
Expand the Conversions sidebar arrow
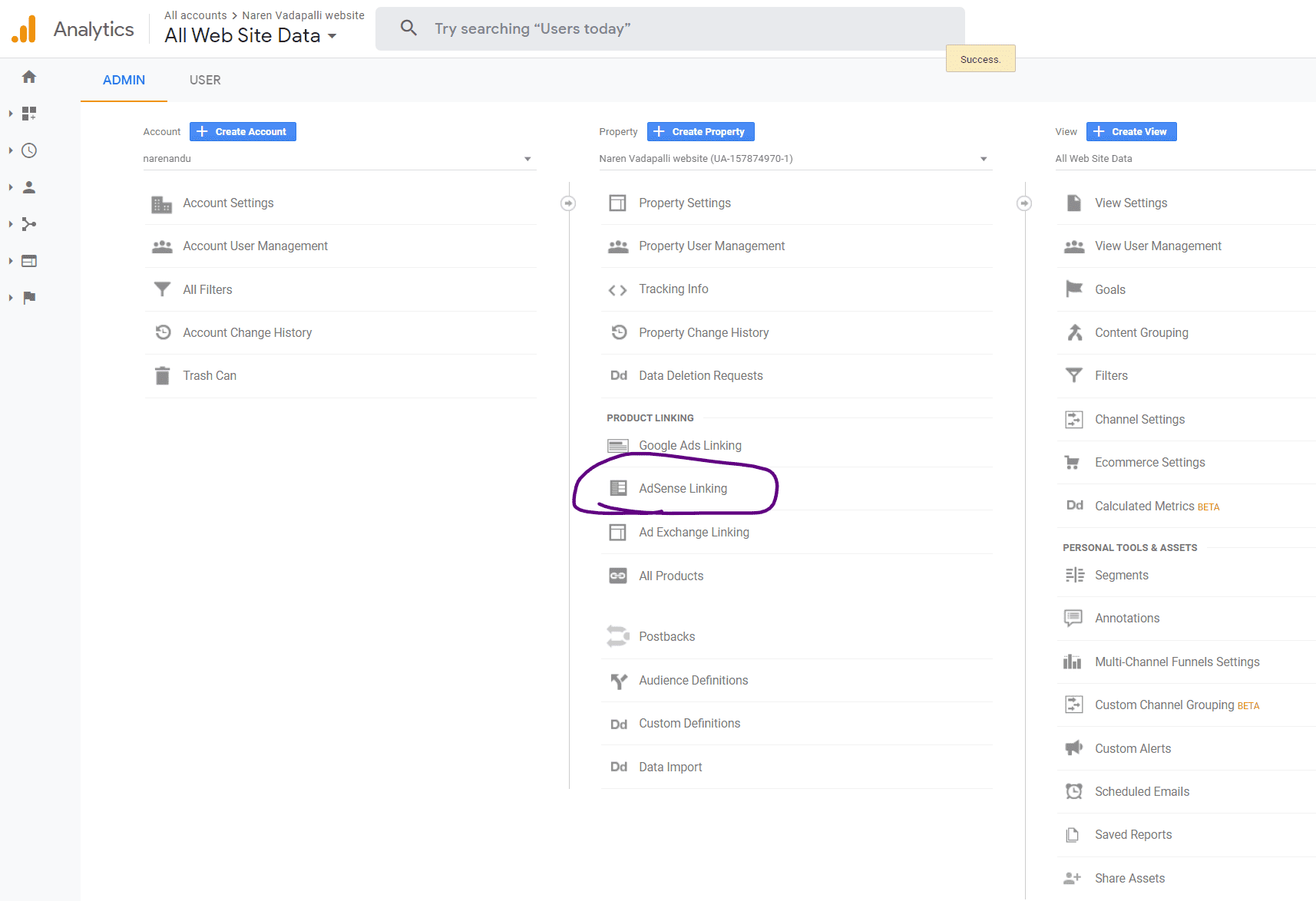coord(11,298)
